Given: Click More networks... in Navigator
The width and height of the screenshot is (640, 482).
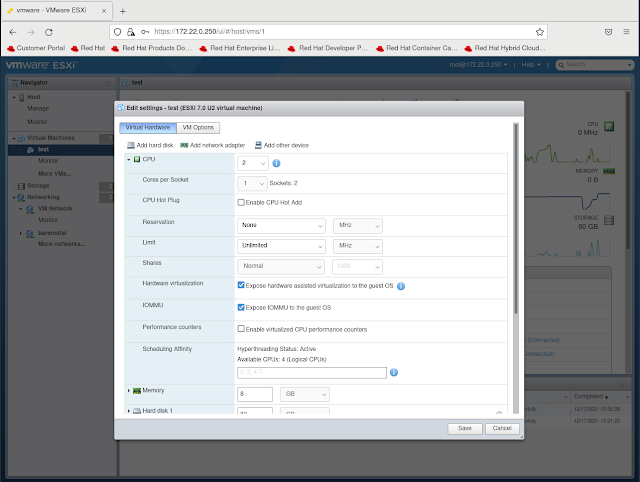Looking at the screenshot, I should pos(62,244).
